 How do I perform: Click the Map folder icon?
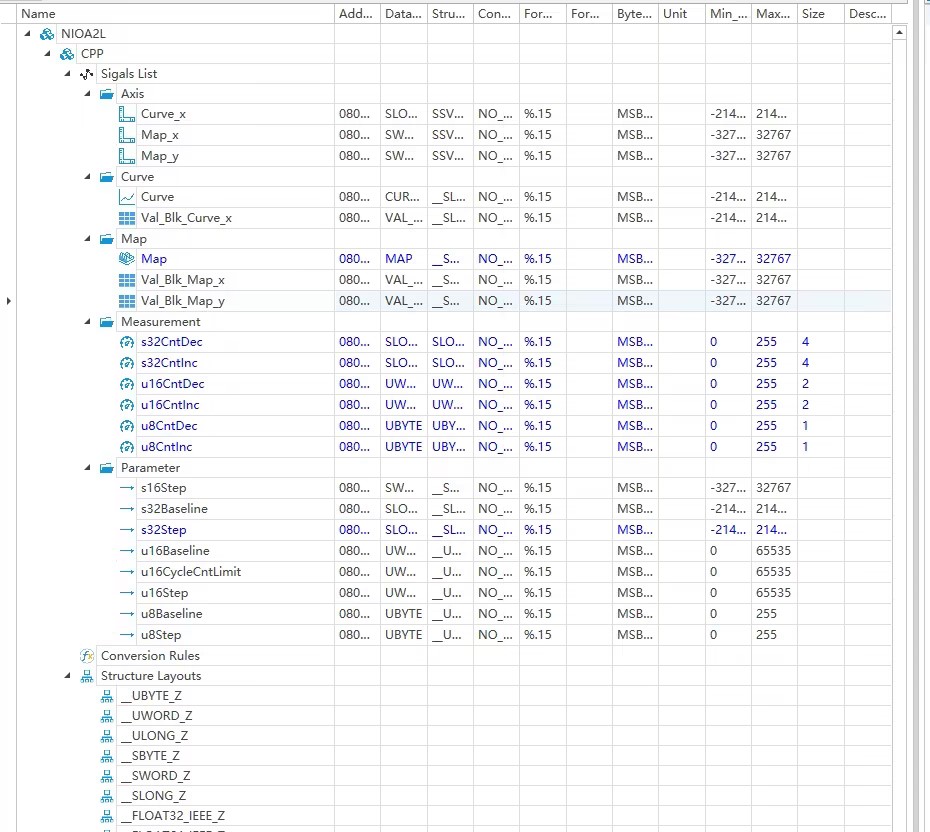coord(107,239)
